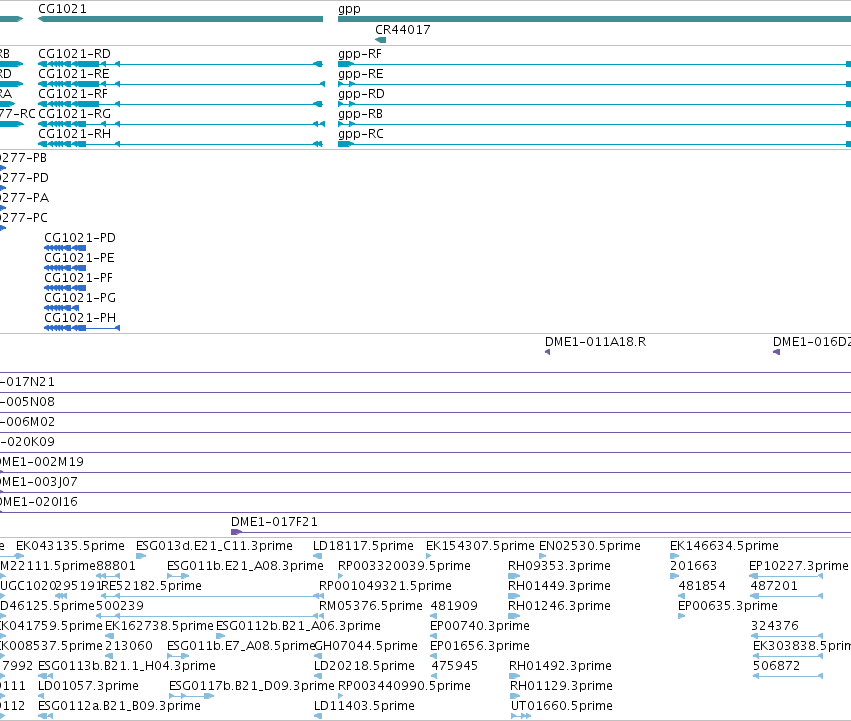The width and height of the screenshot is (851, 721).
Task: Open the CR44017 gene feature
Action: [380, 40]
